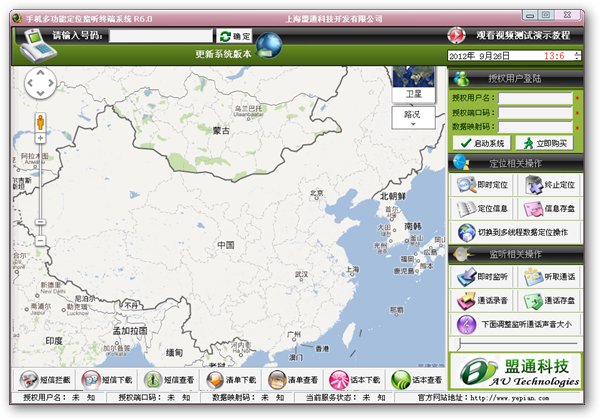Open 短信查看 to view messages

click(152, 380)
